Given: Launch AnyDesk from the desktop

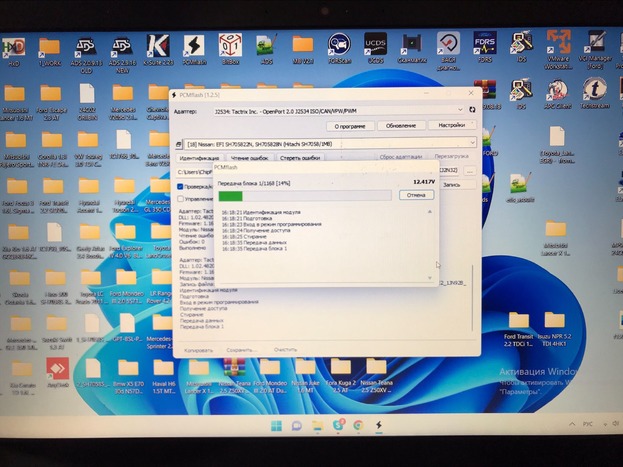Looking at the screenshot, I should click(57, 371).
